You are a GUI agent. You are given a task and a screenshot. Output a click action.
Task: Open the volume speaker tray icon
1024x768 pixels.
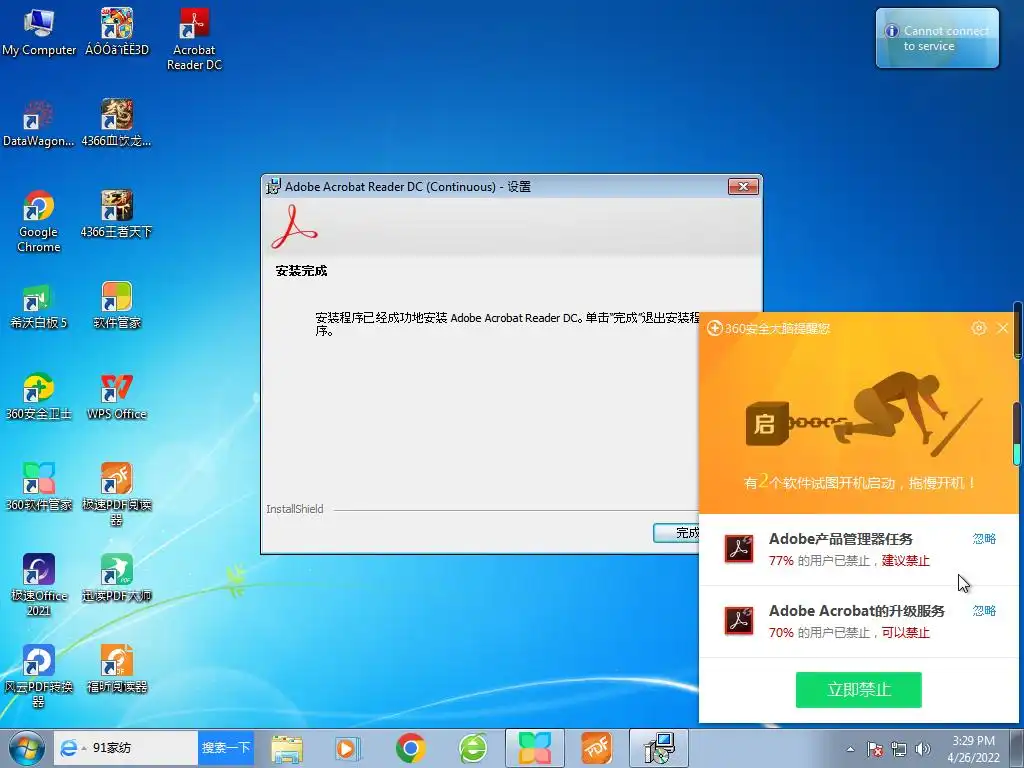click(x=923, y=749)
